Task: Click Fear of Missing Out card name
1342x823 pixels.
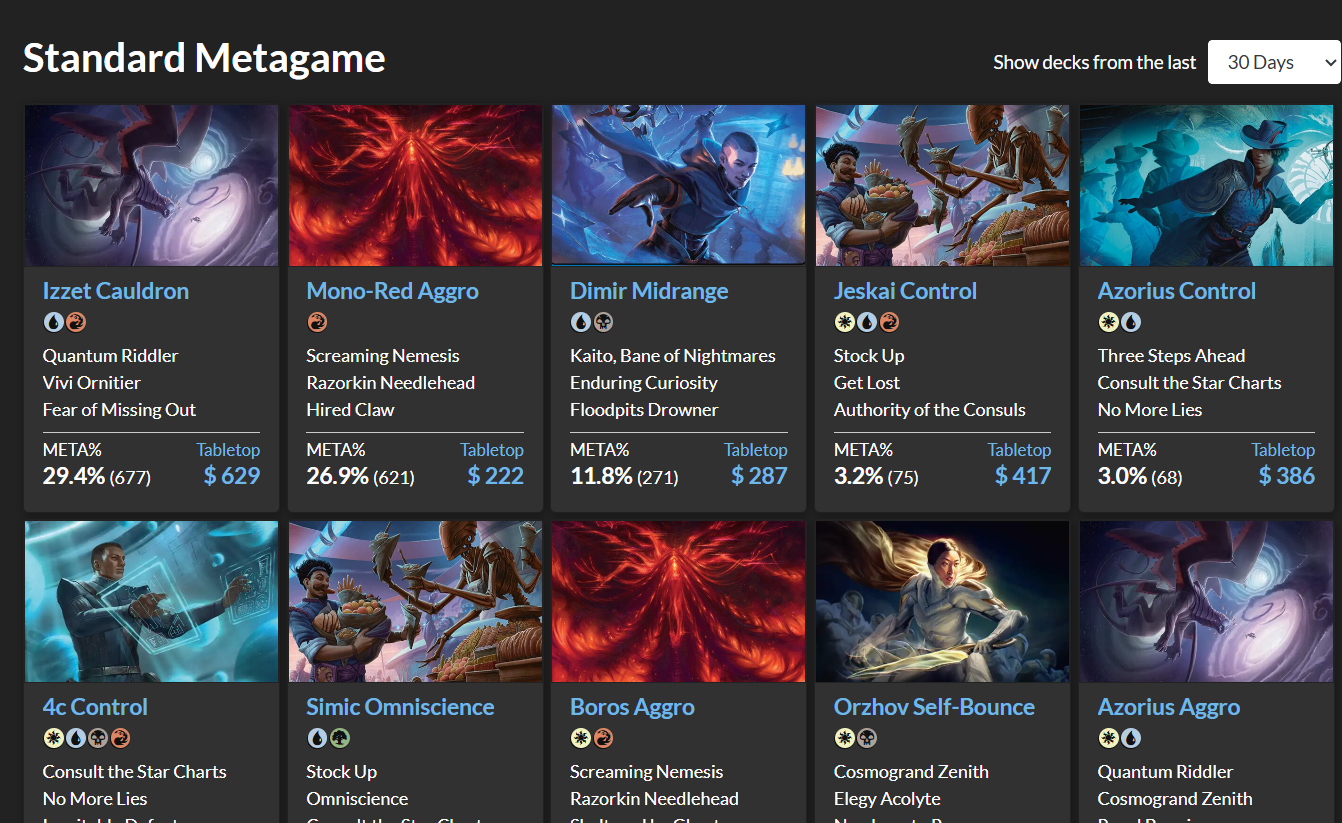Action: coord(119,410)
